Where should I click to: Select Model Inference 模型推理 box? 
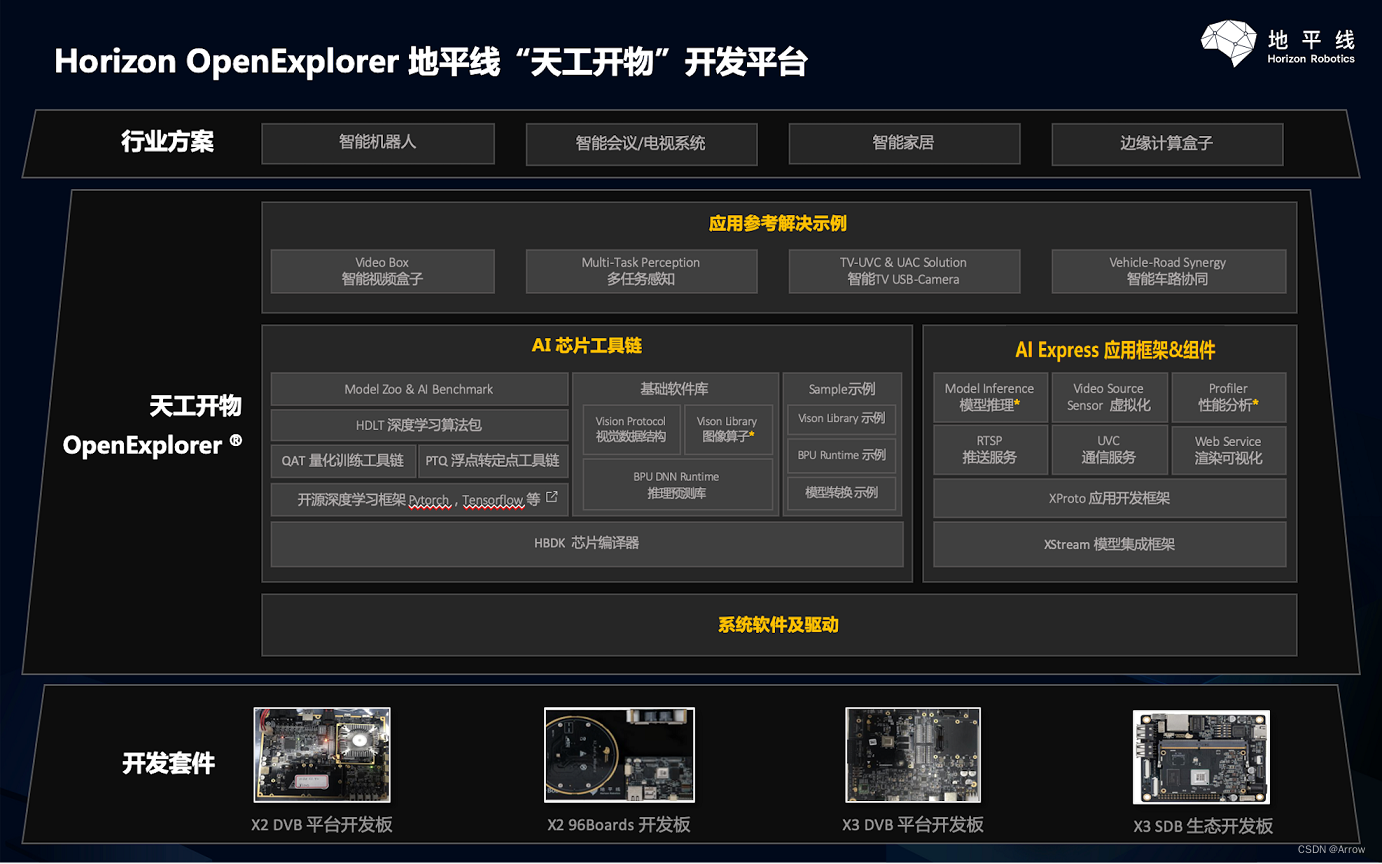(990, 397)
